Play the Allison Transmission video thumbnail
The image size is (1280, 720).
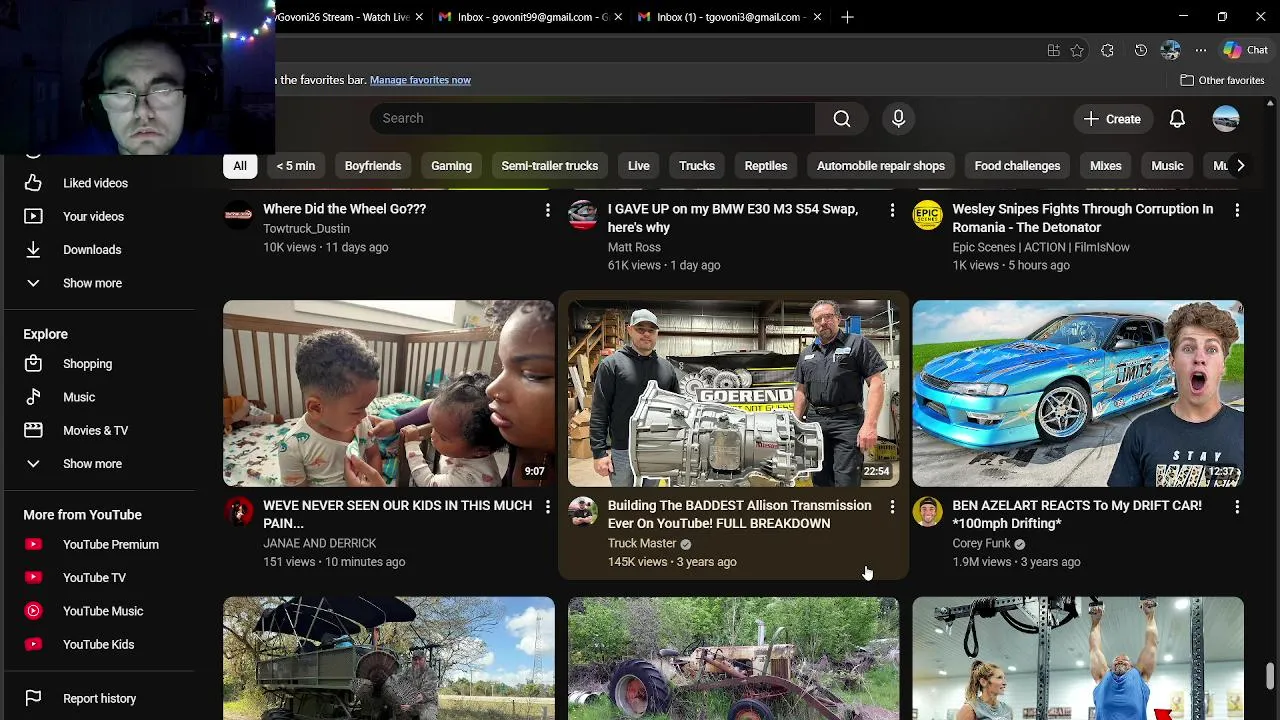click(733, 394)
